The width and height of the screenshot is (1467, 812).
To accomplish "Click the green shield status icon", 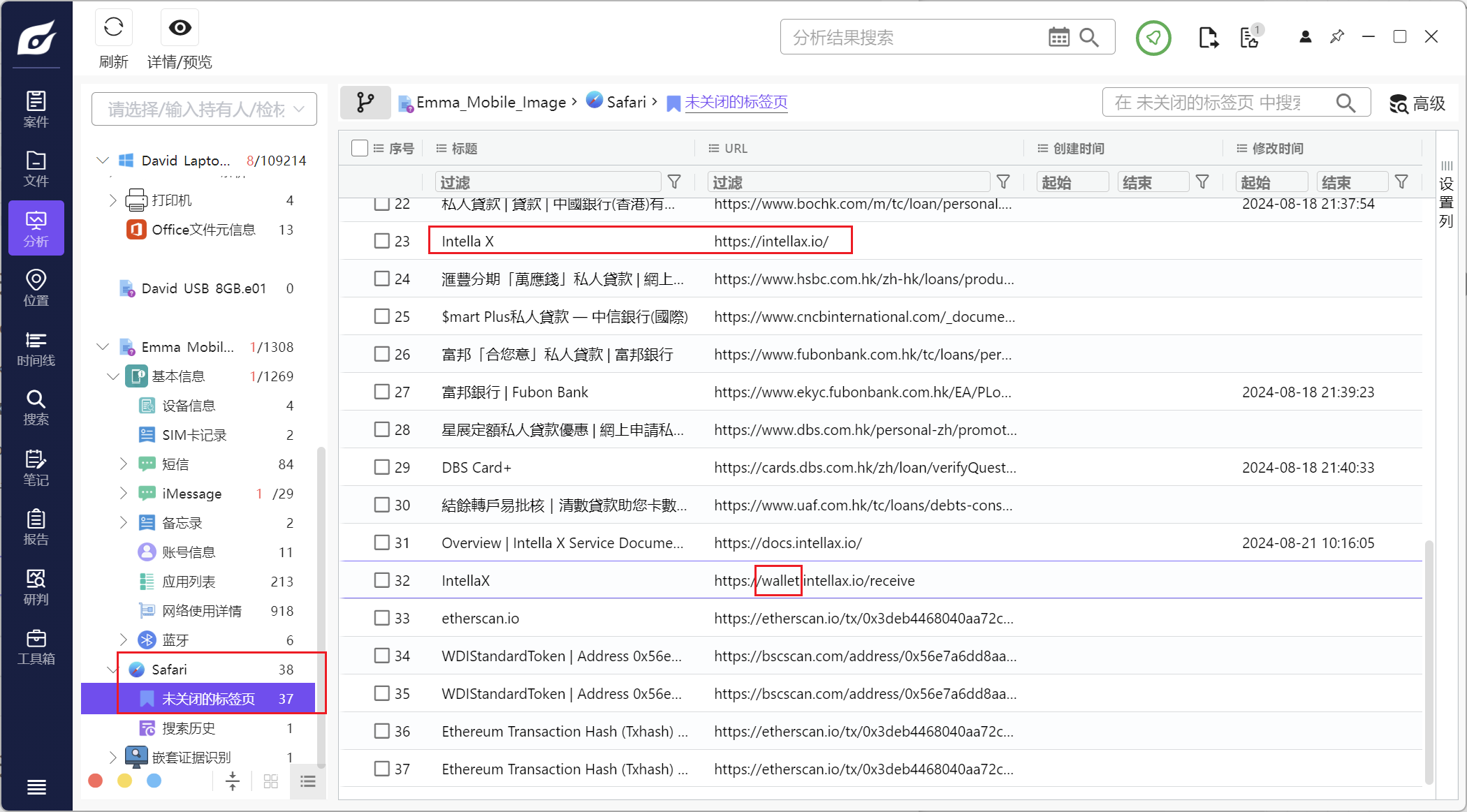I will tap(1153, 38).
